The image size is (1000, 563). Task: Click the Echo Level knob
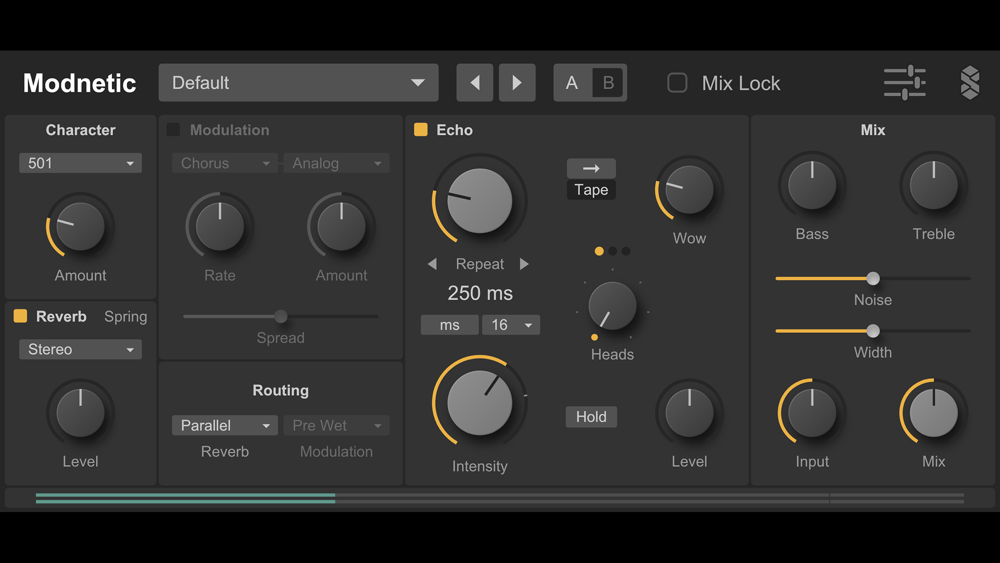(689, 413)
